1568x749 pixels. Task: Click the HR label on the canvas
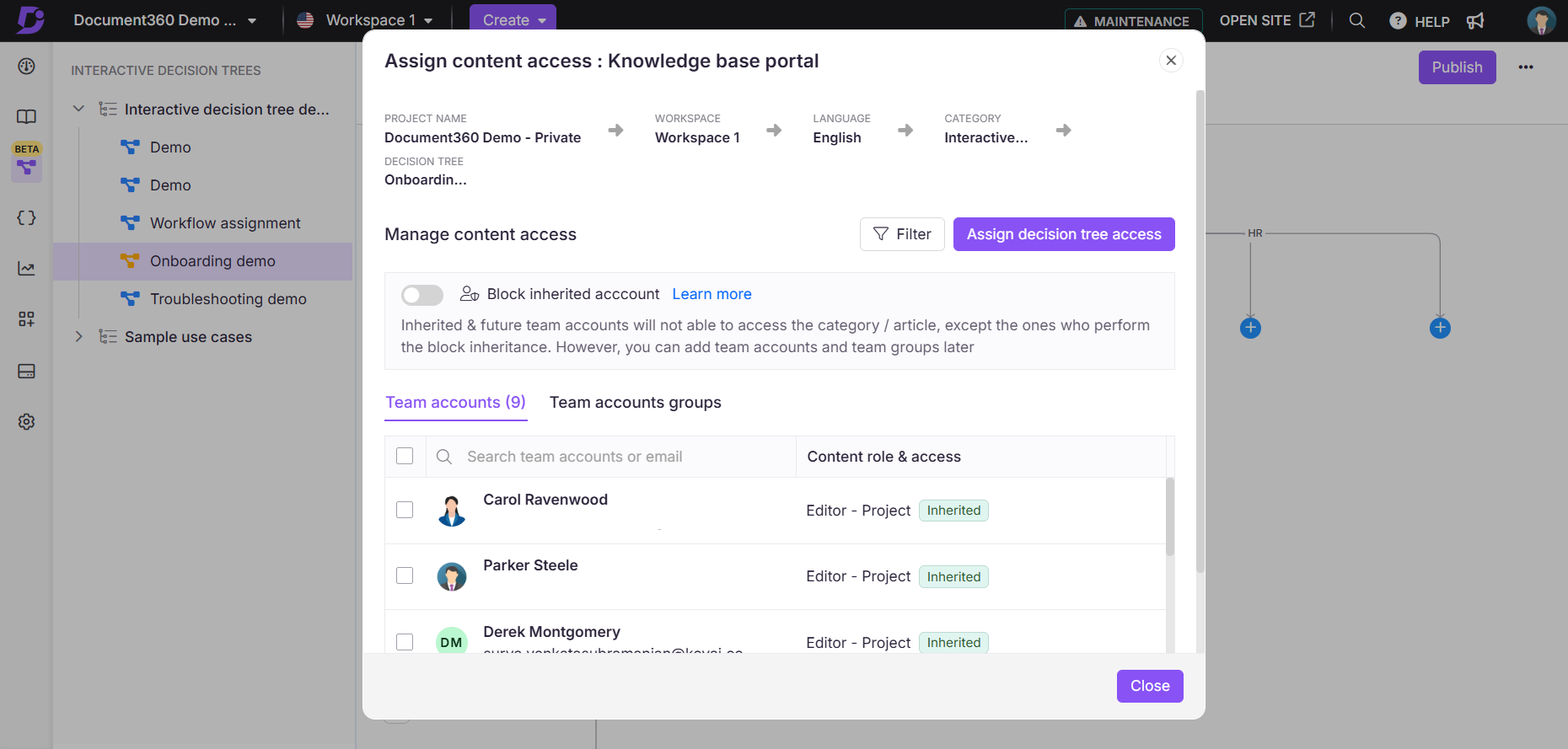click(1254, 233)
